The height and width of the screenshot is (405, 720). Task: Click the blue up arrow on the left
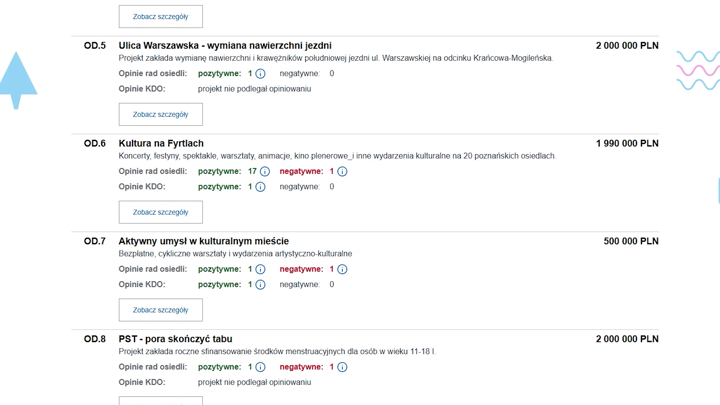(x=17, y=80)
